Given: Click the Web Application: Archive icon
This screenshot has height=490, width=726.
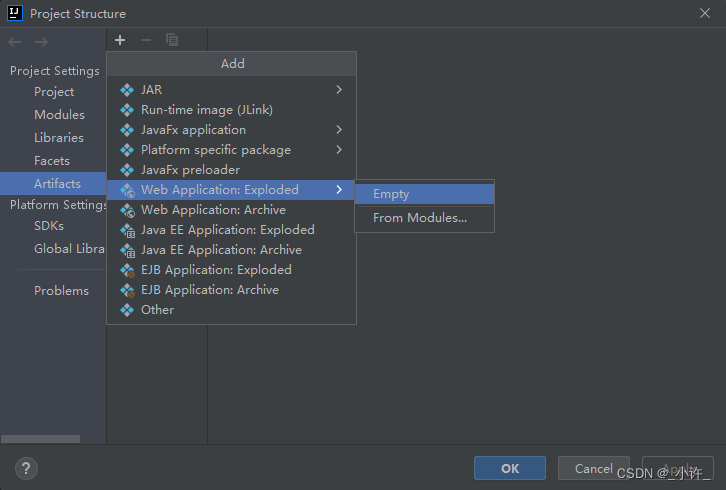Looking at the screenshot, I should click(127, 210).
